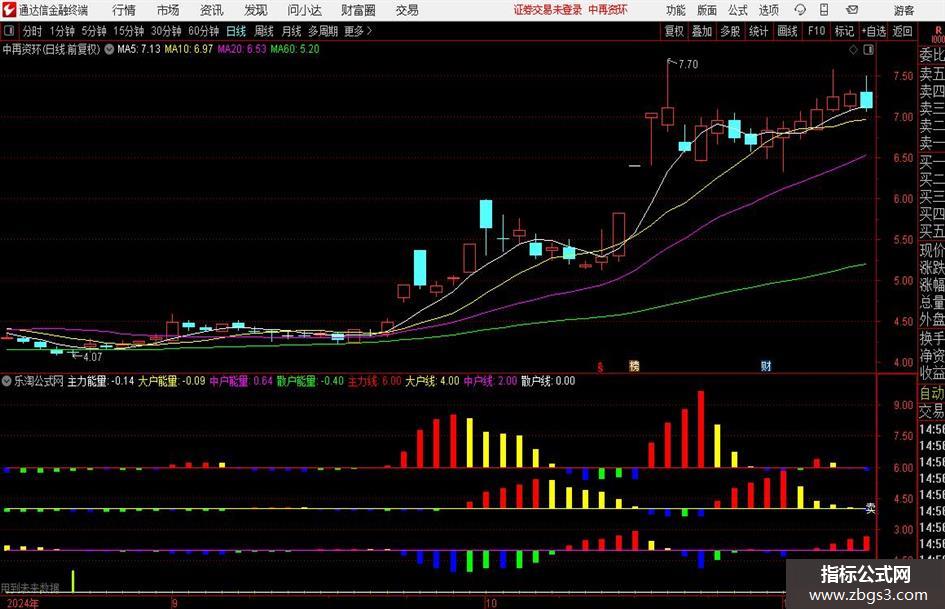Click the MA10: 6.97 value
945x609 pixels.
[x=189, y=49]
